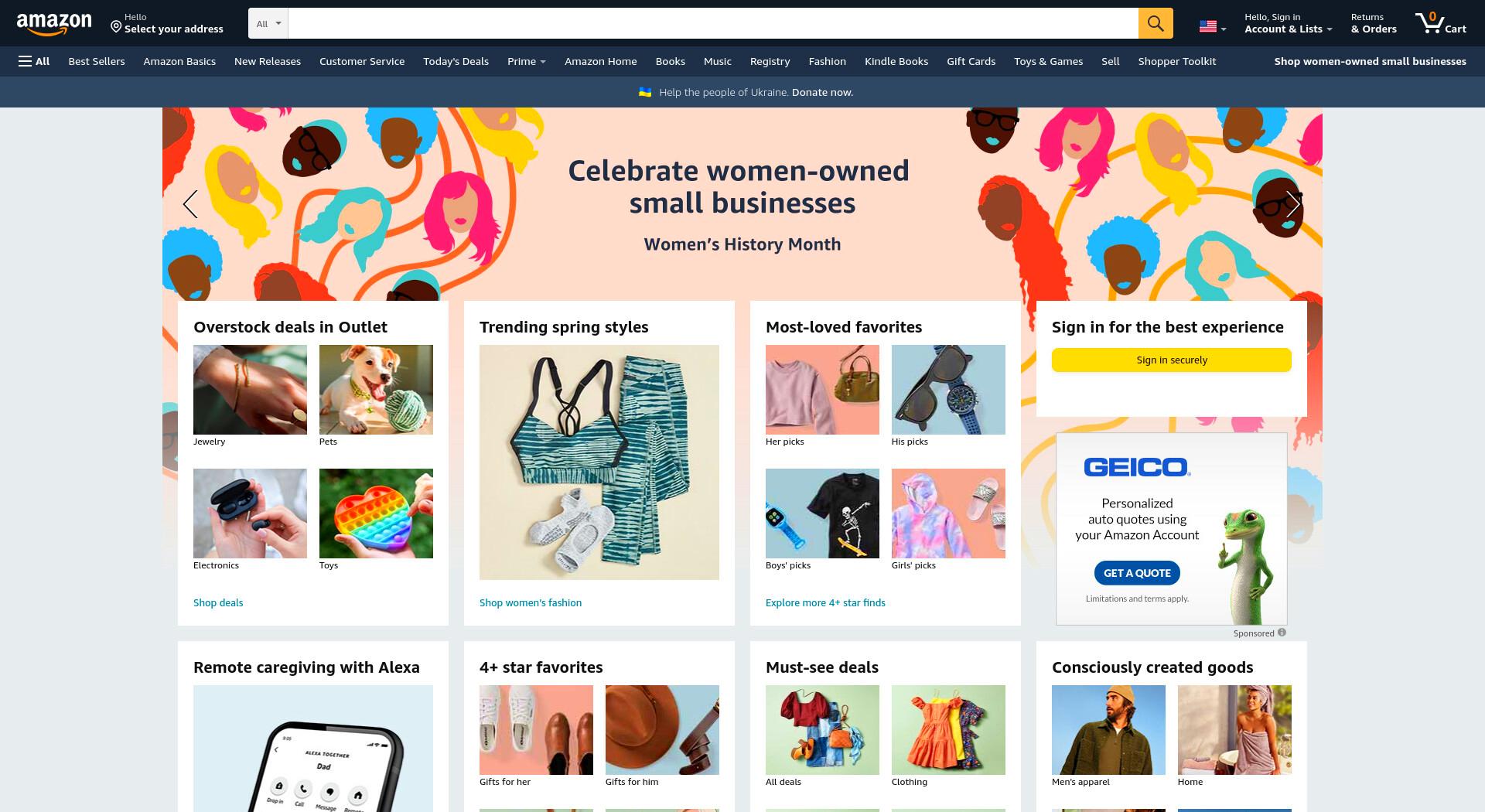Click the location pin address selector
Viewport: 1485px width, 812px height.
tap(166, 23)
